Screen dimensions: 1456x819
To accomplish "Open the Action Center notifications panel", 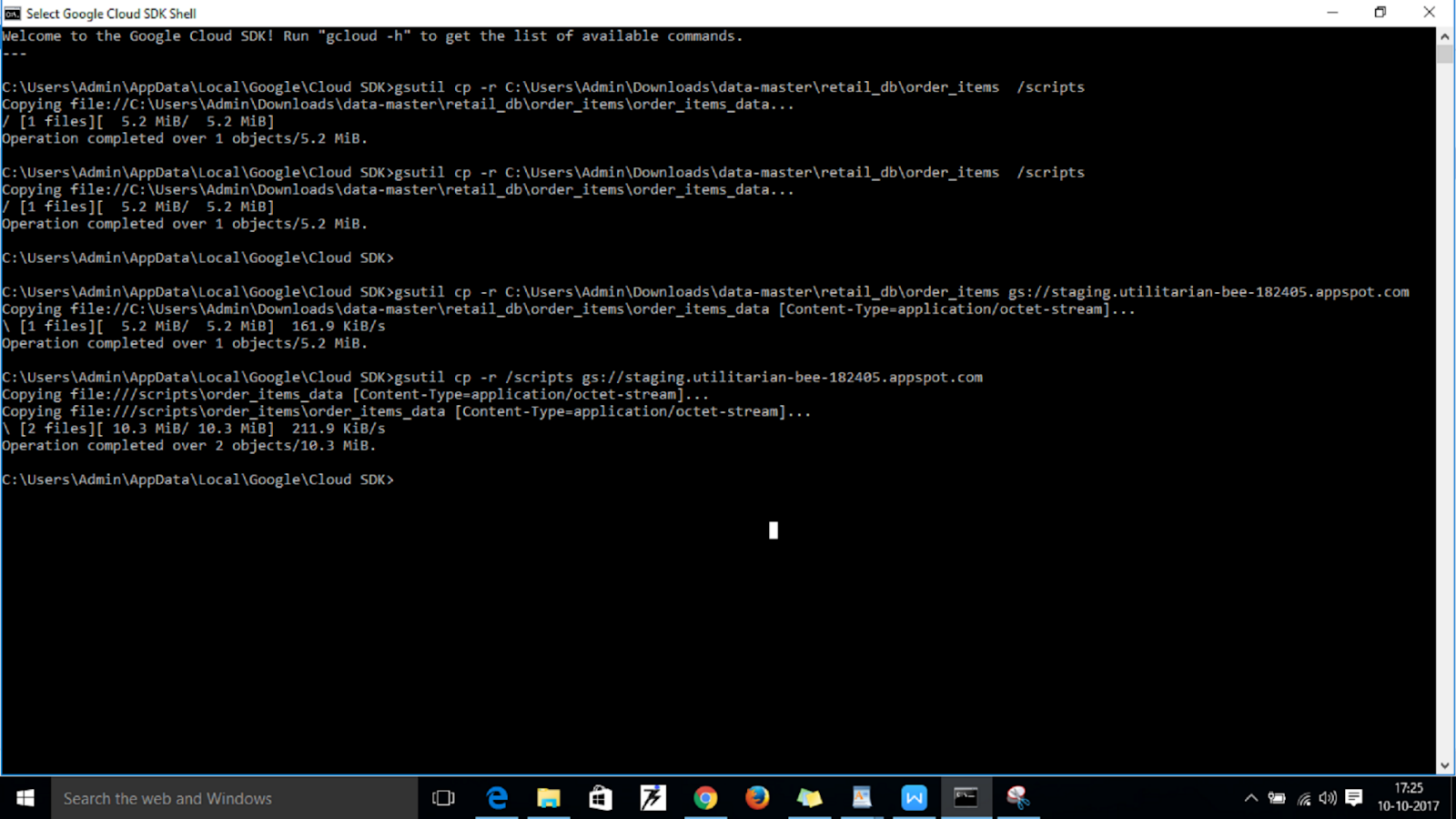I will click(1352, 798).
